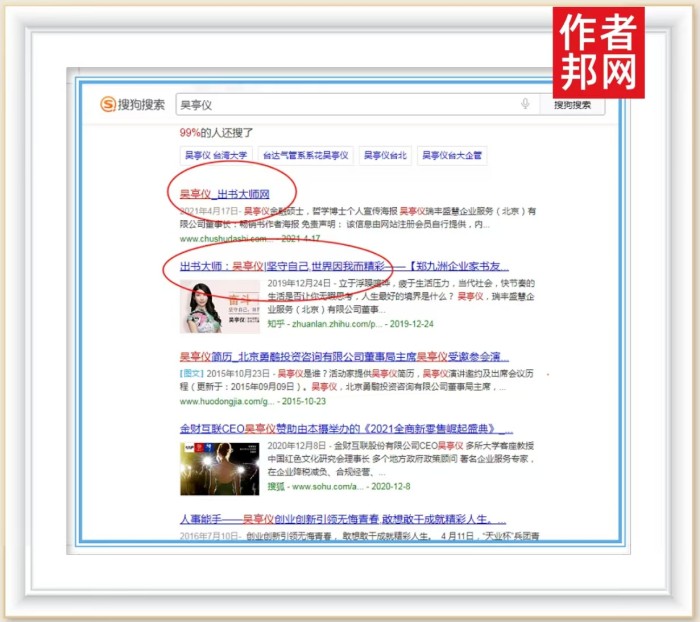700x622 pixels.
Task: Click the [图文] tag in résumé result
Action: [x=192, y=372]
